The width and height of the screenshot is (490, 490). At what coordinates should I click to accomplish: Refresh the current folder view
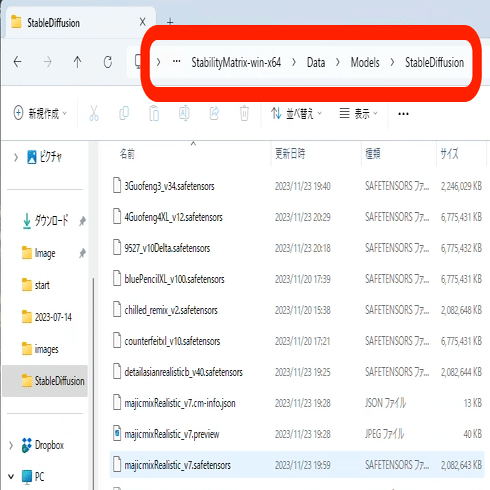coord(108,62)
